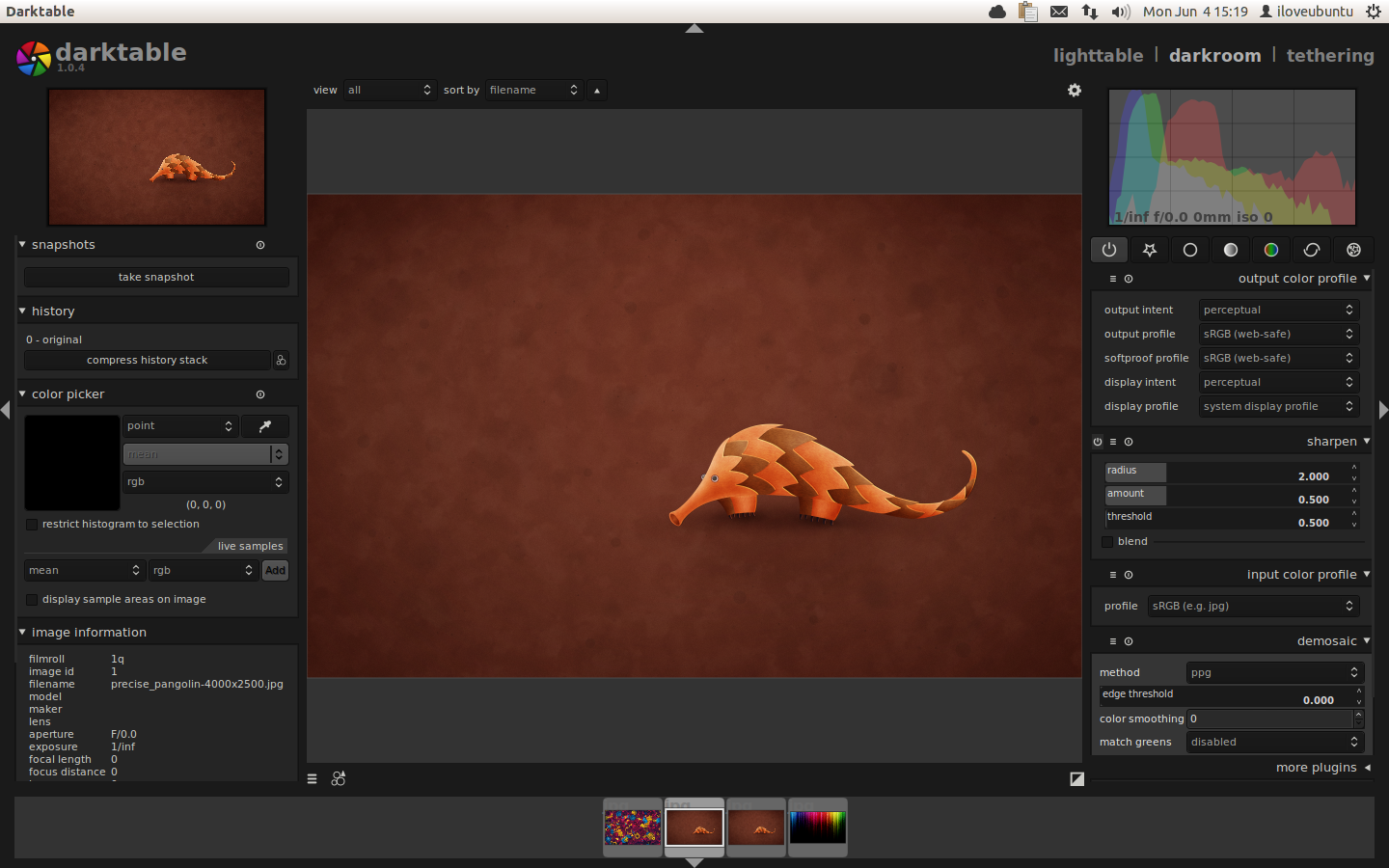1389x868 pixels.
Task: Click the over-exposure indicator icon below image
Action: click(x=1076, y=779)
